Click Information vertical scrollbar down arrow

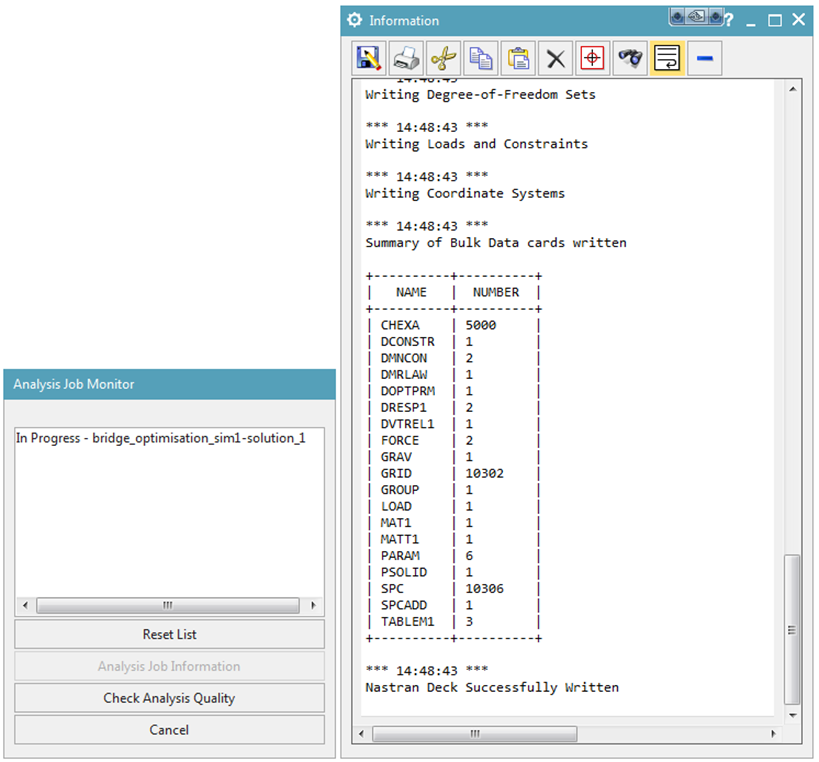click(x=793, y=715)
